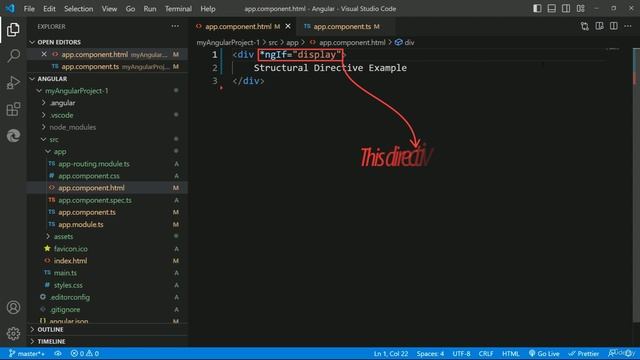Toggle the primary side bar layout icon

click(x=537, y=9)
